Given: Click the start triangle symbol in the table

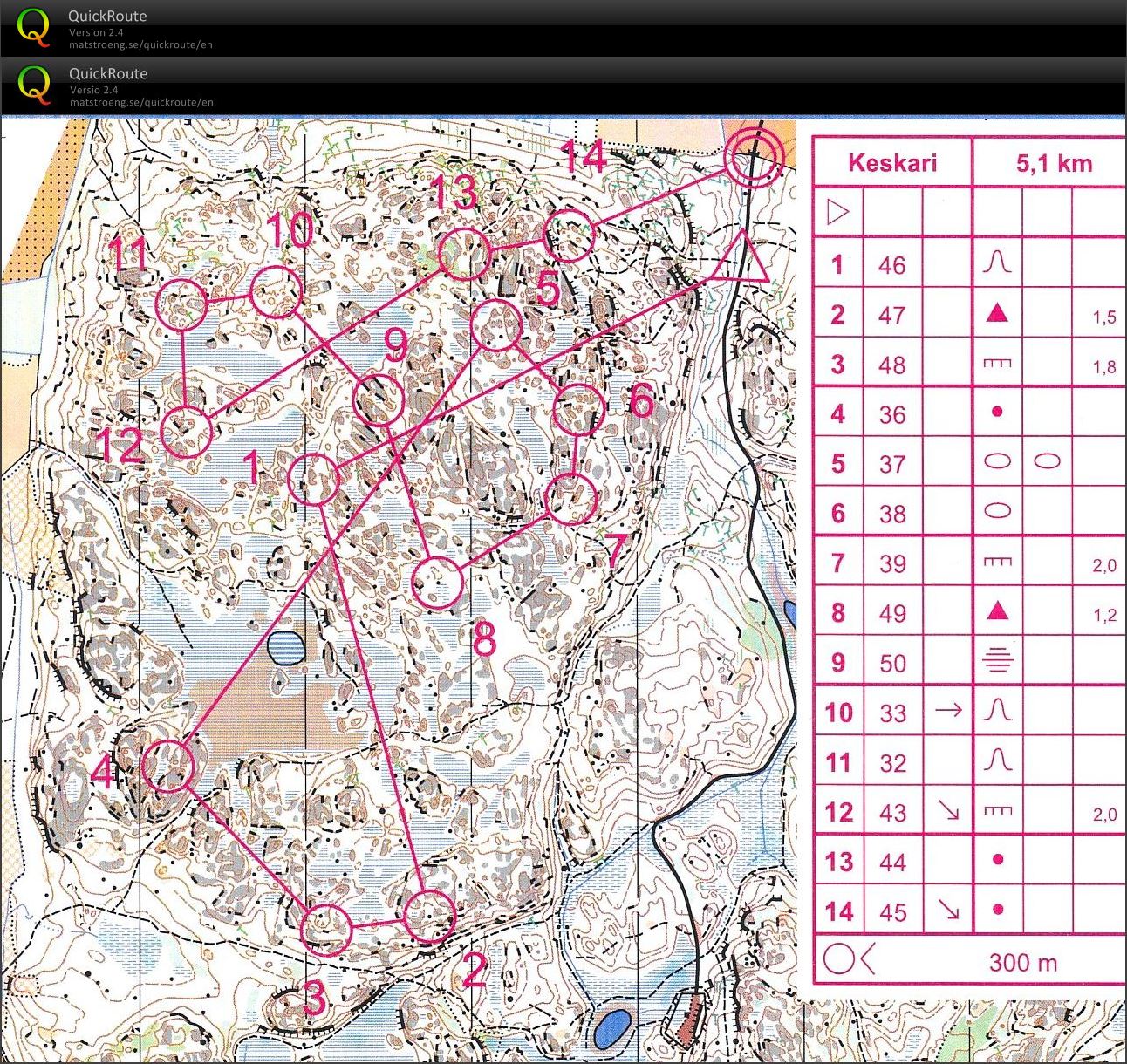Looking at the screenshot, I should [837, 212].
